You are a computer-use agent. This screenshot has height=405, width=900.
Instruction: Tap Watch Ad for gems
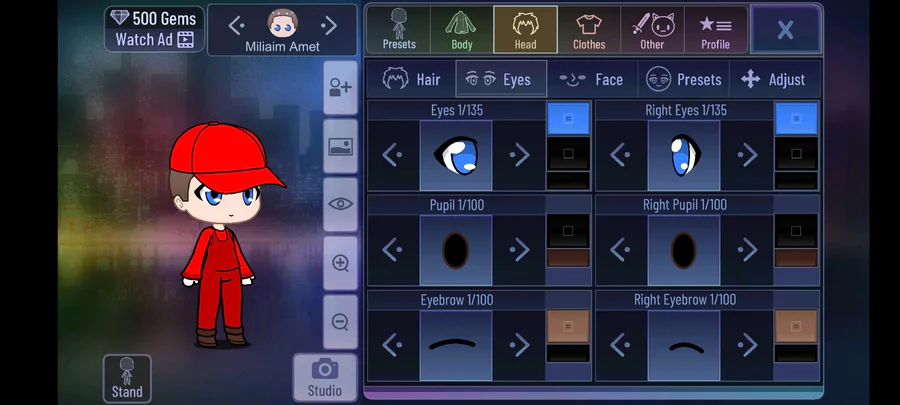(x=154, y=40)
